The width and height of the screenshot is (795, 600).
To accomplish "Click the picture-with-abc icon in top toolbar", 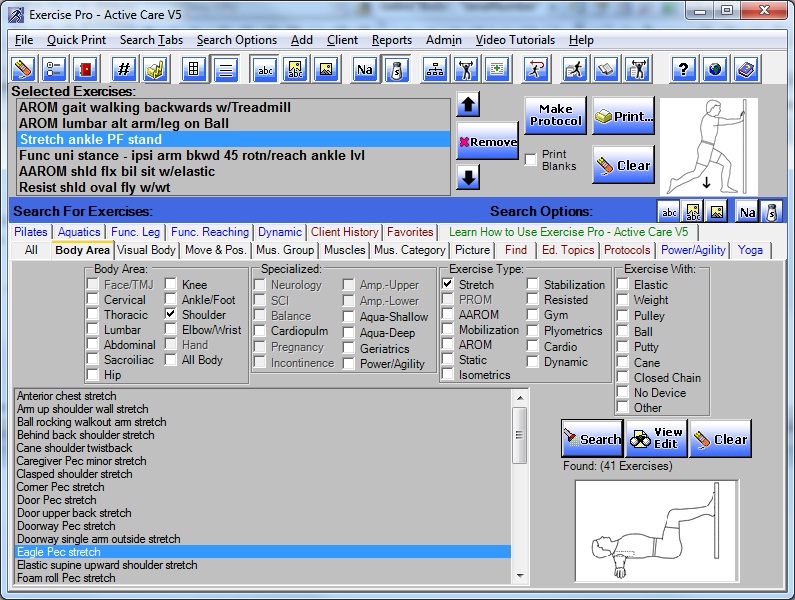I will [x=295, y=69].
